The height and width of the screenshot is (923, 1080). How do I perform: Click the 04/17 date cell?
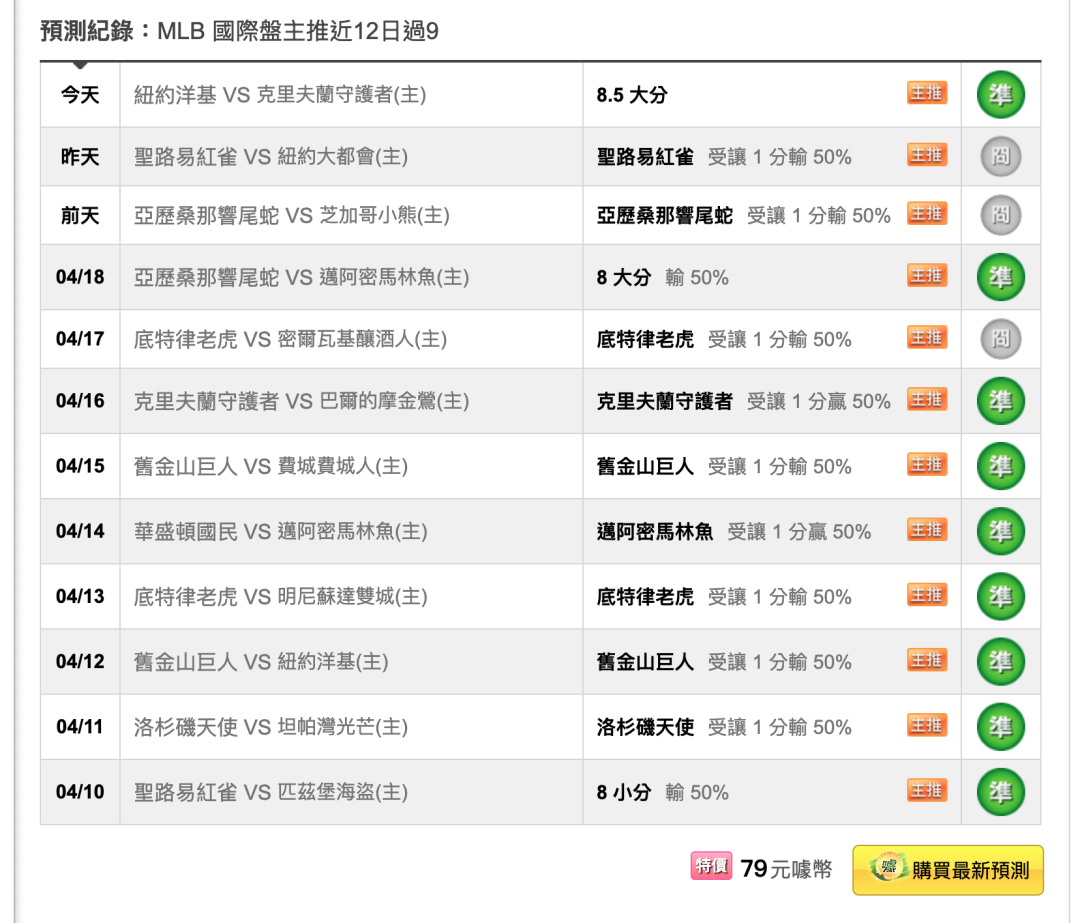pyautogui.click(x=80, y=339)
